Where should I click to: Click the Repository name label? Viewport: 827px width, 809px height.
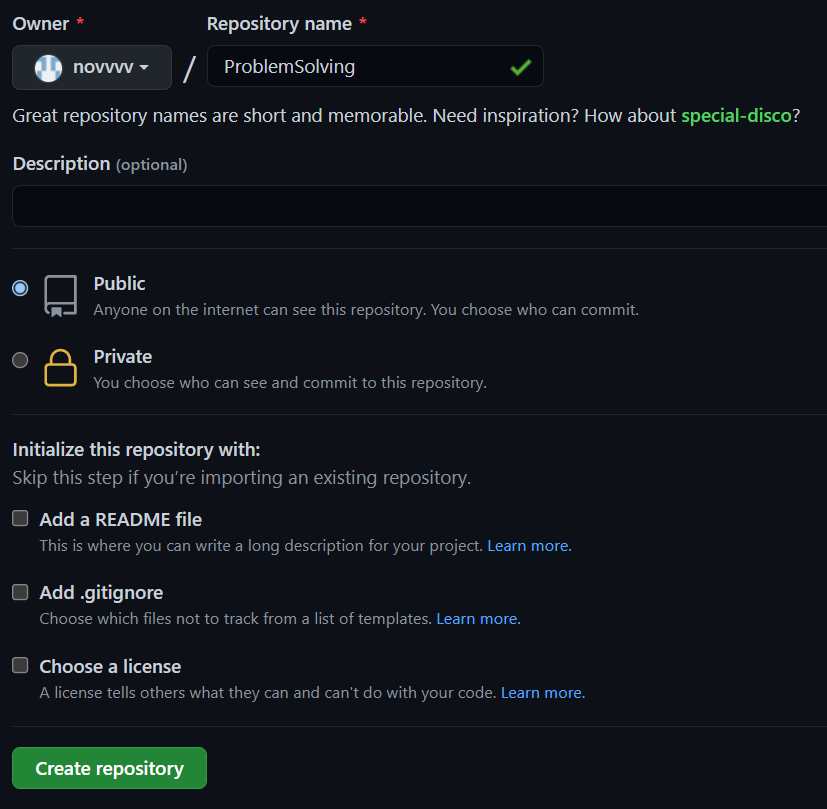[279, 24]
